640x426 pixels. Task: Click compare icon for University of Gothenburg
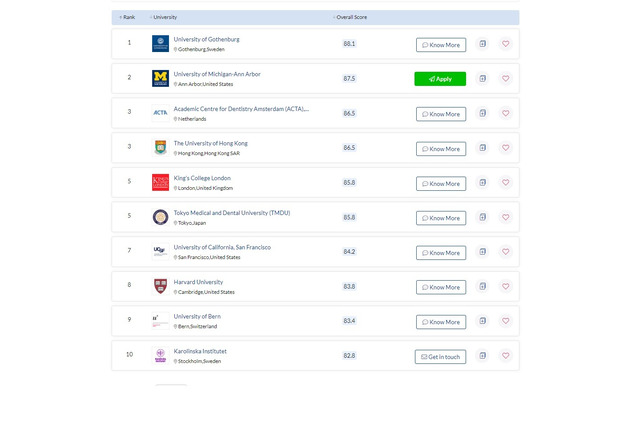pos(482,44)
